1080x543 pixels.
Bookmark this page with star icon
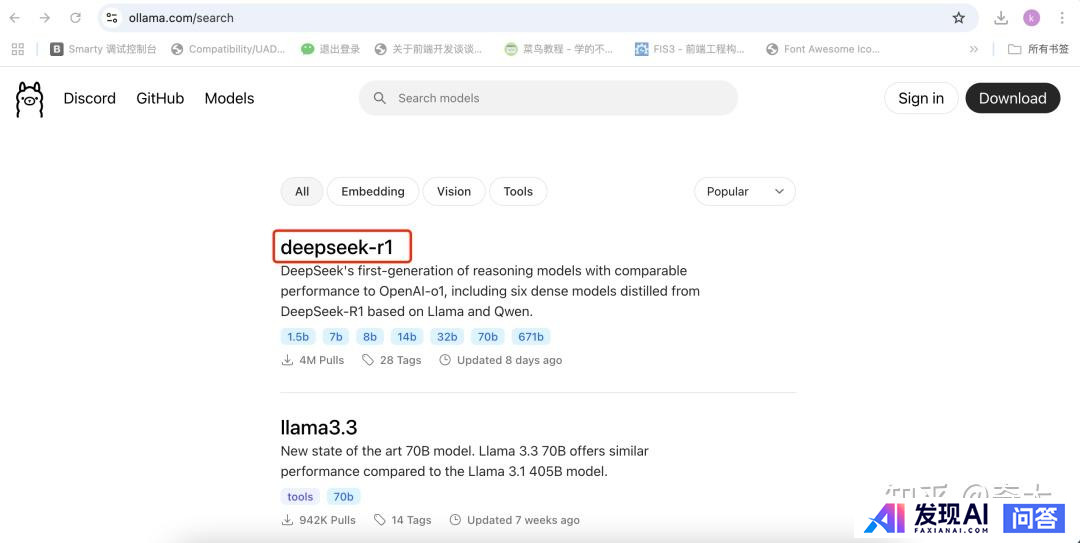959,18
